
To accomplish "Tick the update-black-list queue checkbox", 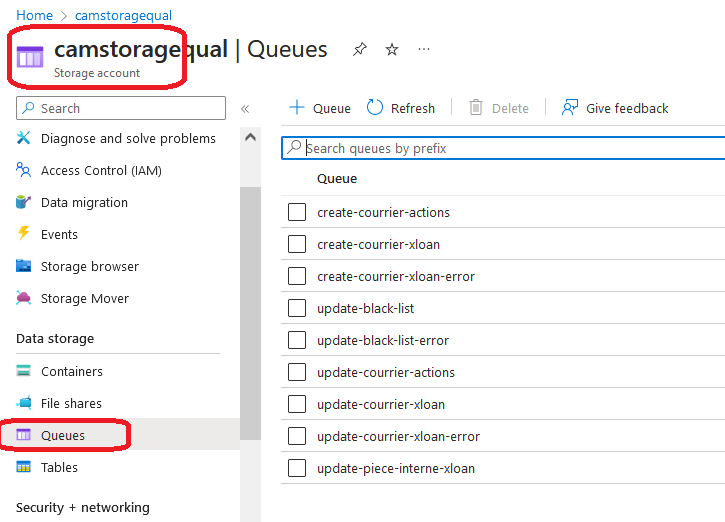I will pyautogui.click(x=297, y=308).
